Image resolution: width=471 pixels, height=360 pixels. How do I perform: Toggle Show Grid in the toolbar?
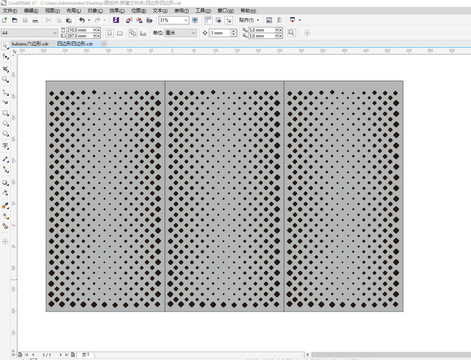point(219,20)
